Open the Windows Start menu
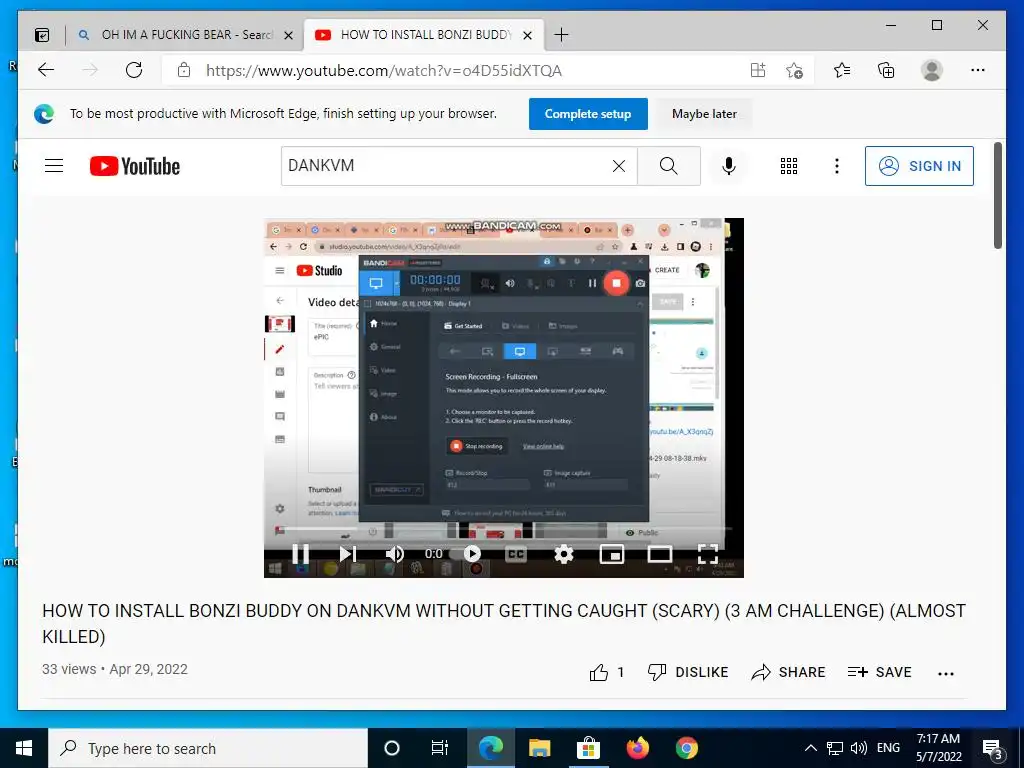 (24, 748)
